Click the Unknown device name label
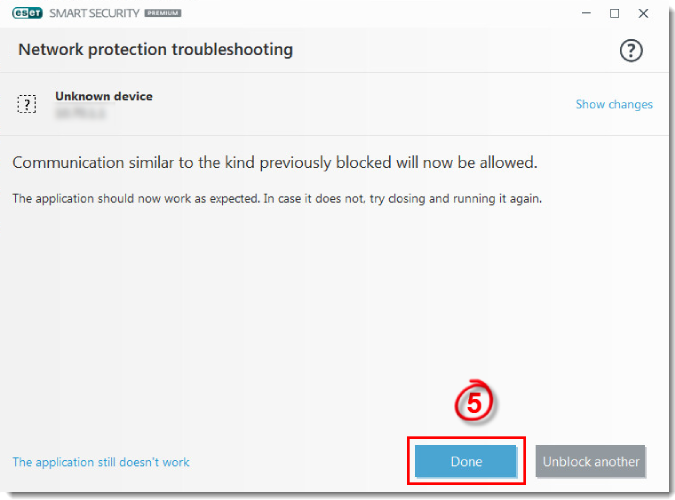This screenshot has width=675, height=500. [104, 96]
